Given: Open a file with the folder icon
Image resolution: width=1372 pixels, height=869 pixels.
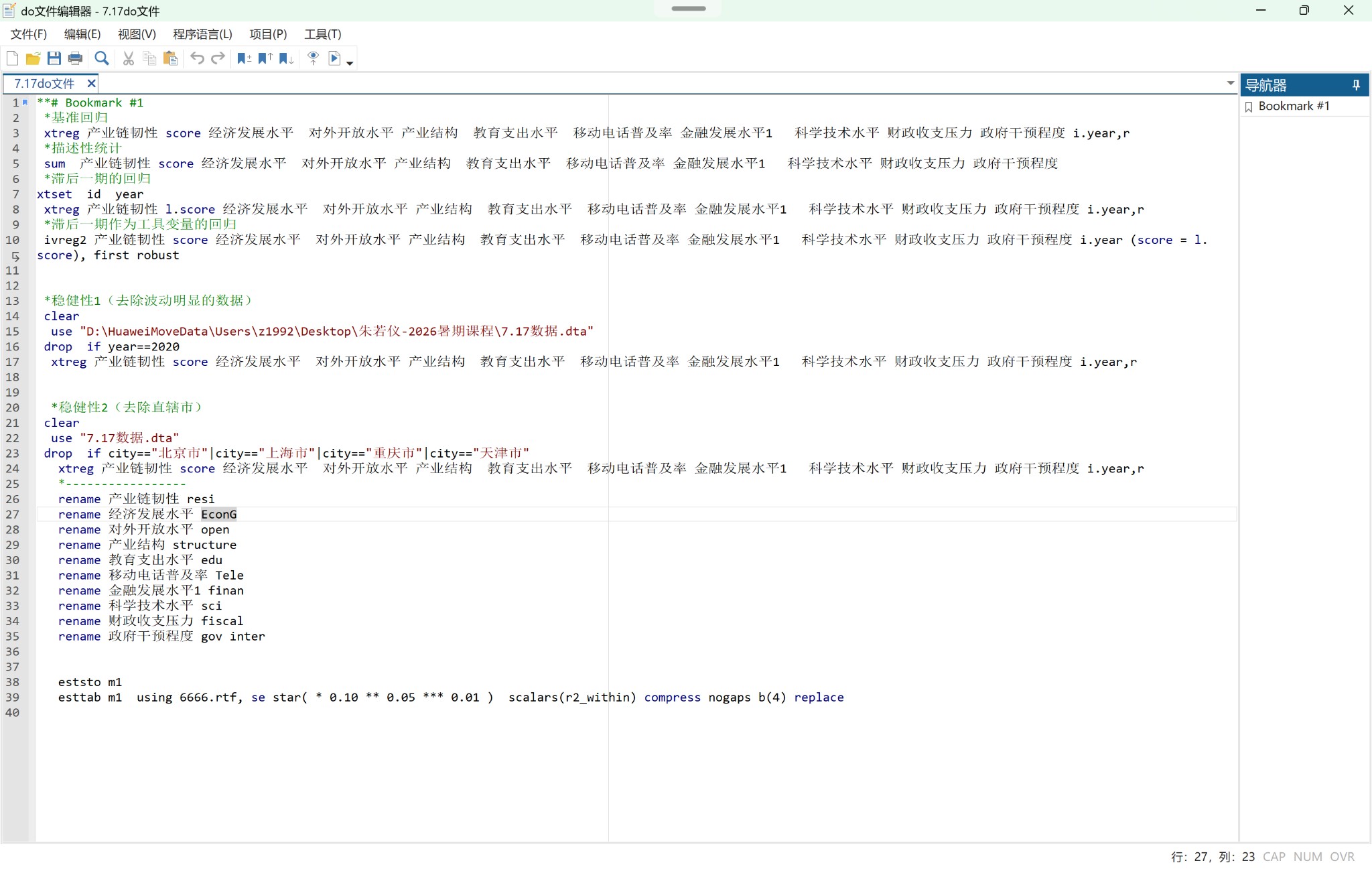Looking at the screenshot, I should 33,58.
